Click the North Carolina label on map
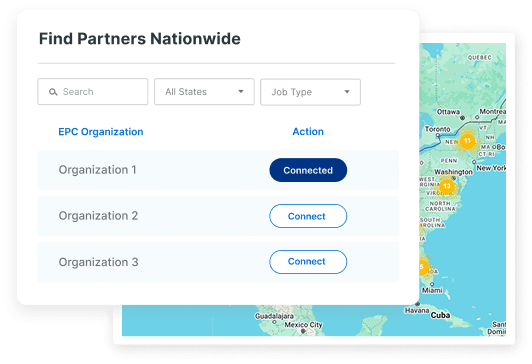Viewport: 532px width, 364px height. click(440, 206)
